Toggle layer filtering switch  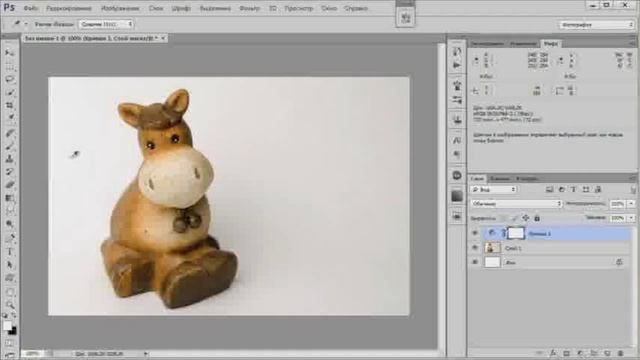click(x=633, y=189)
